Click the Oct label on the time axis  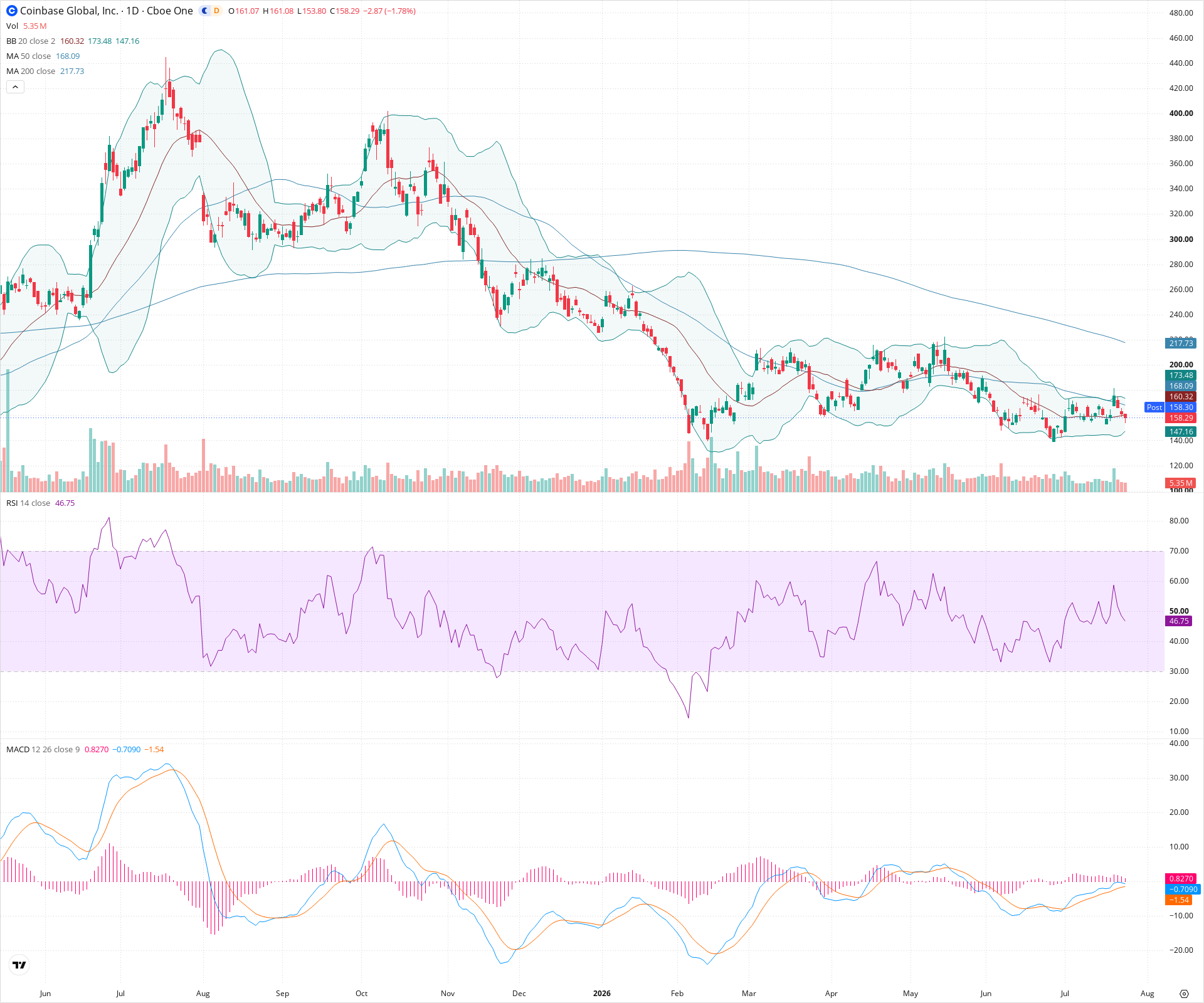pos(362,994)
